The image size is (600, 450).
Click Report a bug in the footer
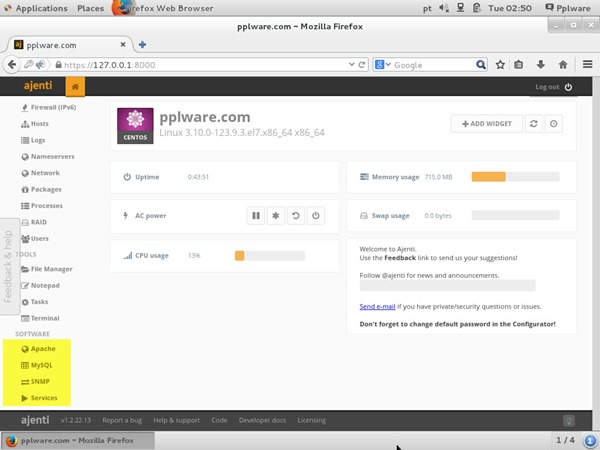pyautogui.click(x=122, y=420)
